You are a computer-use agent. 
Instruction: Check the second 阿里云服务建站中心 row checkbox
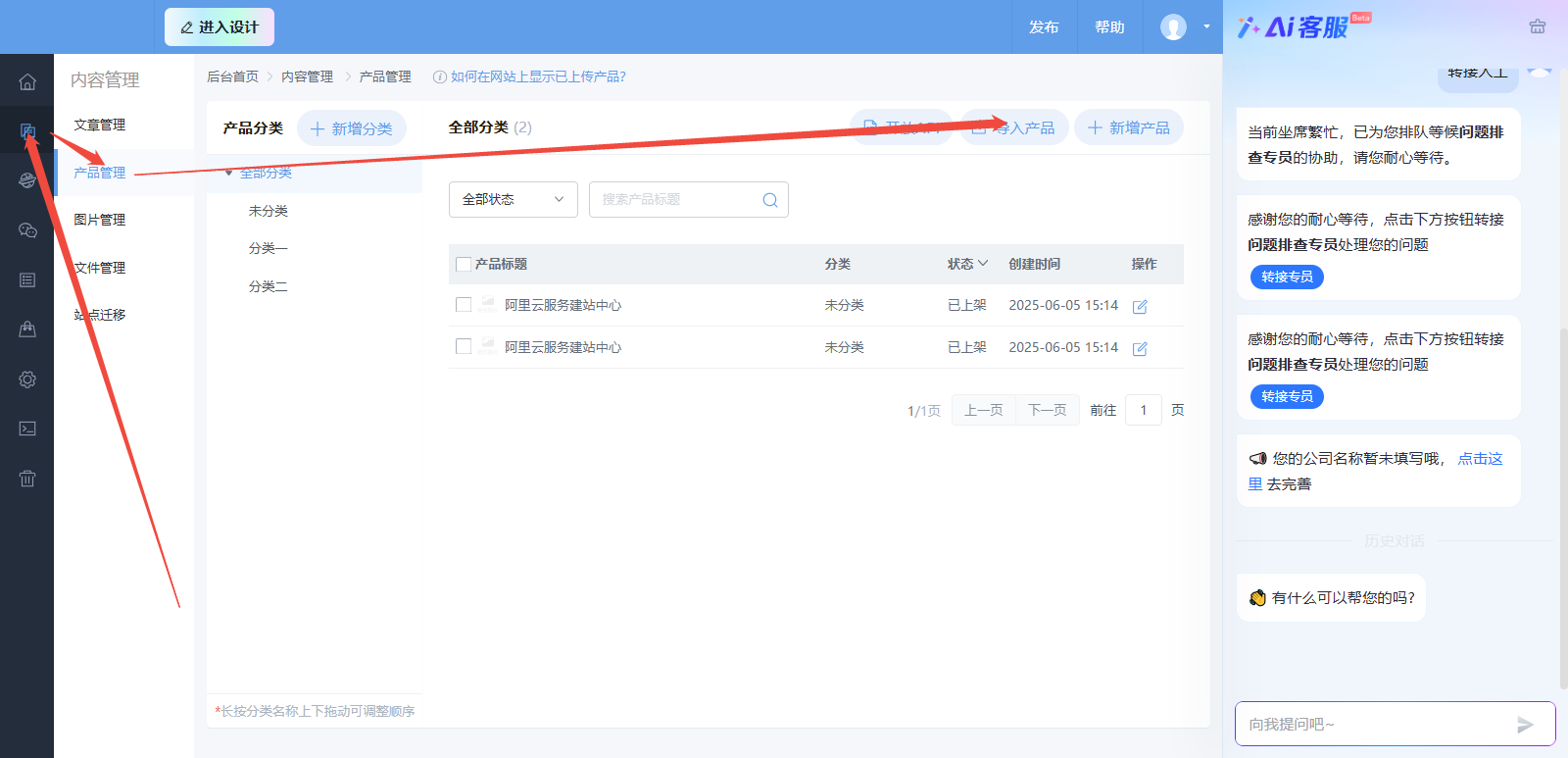[464, 346]
